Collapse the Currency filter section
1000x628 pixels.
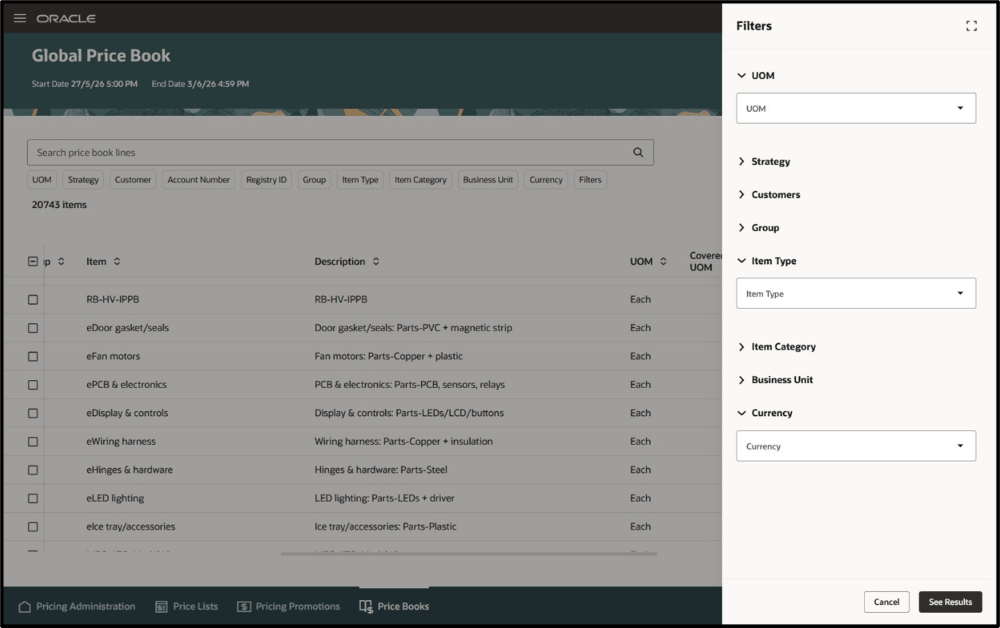[741, 413]
